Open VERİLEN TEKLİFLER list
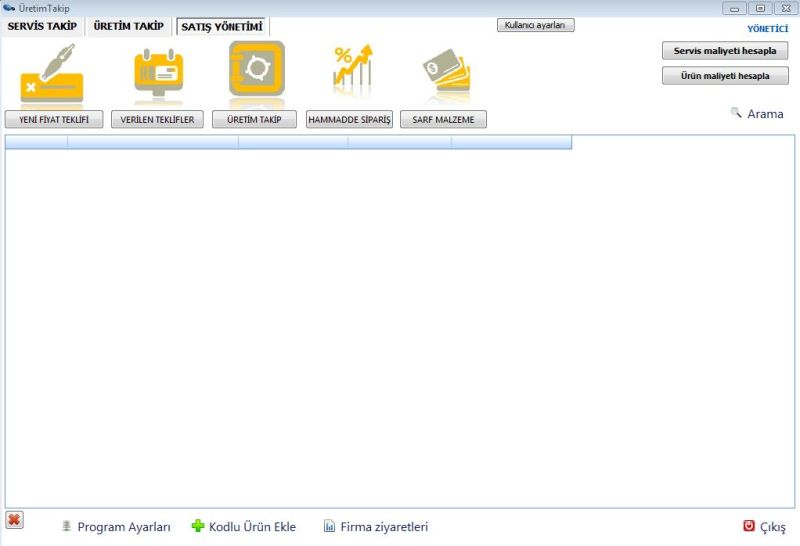Viewport: 800px width, 546px height. 157,119
